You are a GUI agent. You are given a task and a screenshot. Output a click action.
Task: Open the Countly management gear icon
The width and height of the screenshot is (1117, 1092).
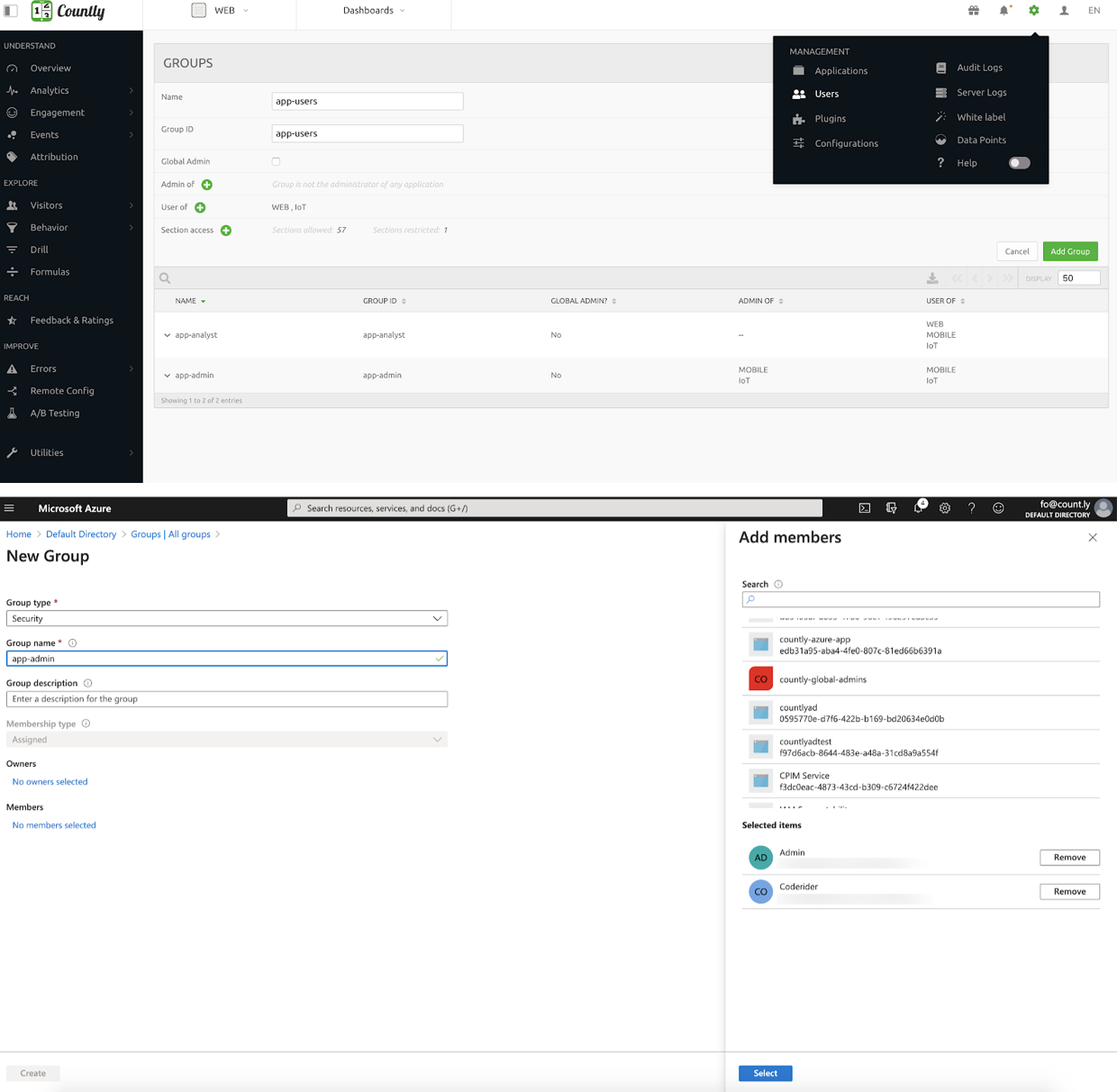1034,11
